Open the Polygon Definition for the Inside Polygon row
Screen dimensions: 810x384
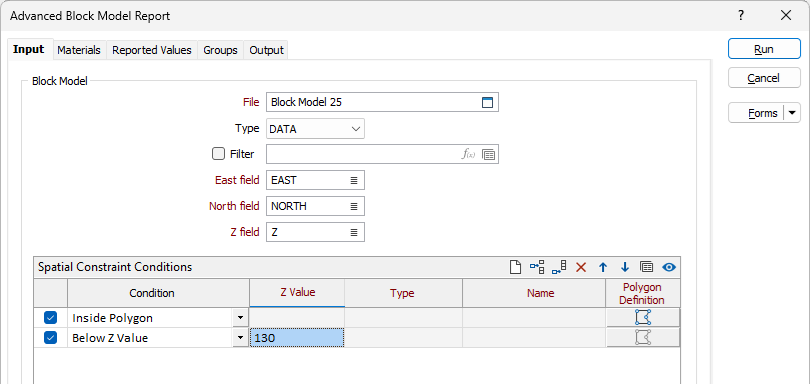coord(643,317)
